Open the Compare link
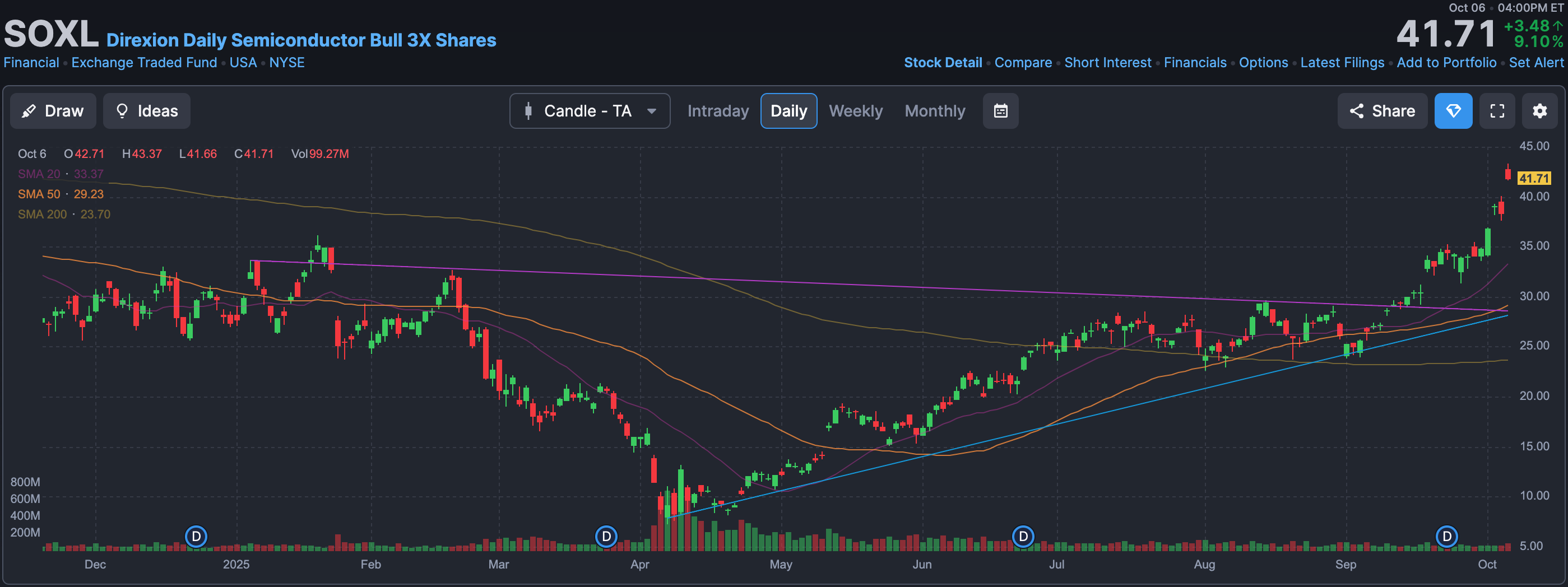The width and height of the screenshot is (1568, 587). (1023, 63)
